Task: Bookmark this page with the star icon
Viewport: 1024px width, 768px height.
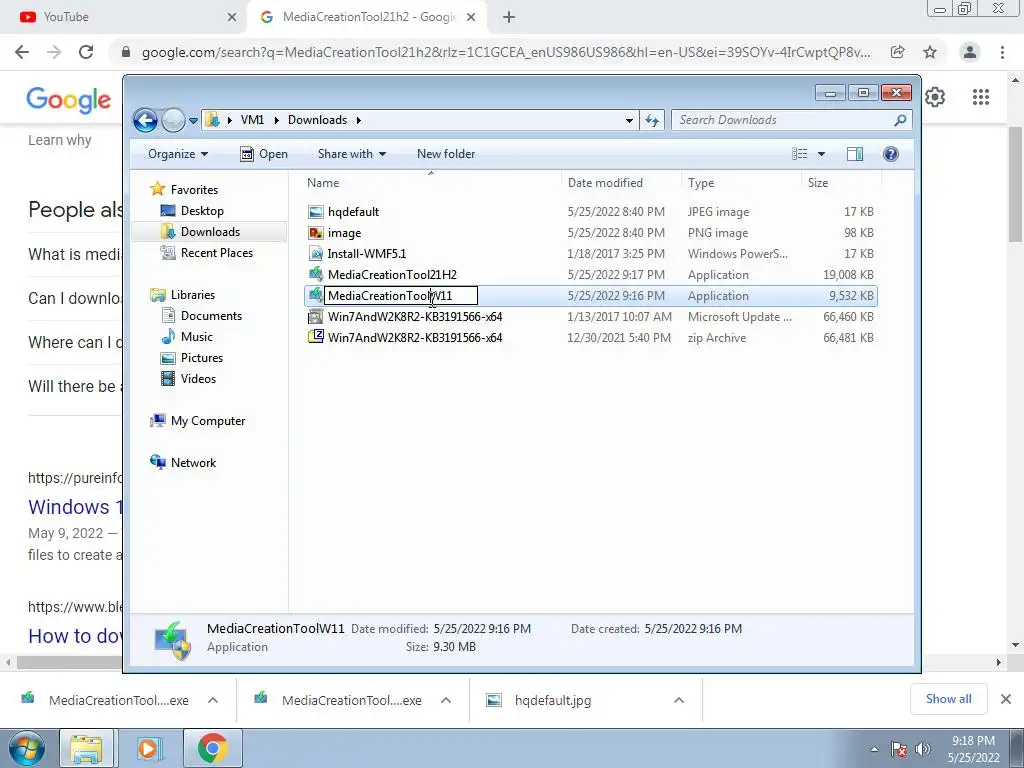Action: tap(930, 52)
